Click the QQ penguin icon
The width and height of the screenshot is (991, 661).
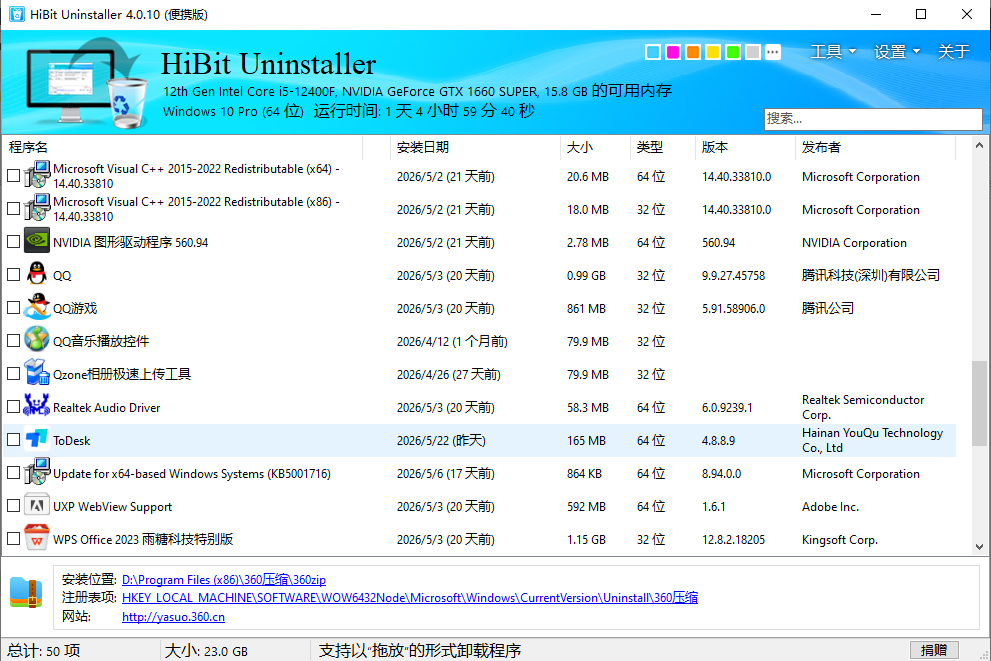coord(37,274)
